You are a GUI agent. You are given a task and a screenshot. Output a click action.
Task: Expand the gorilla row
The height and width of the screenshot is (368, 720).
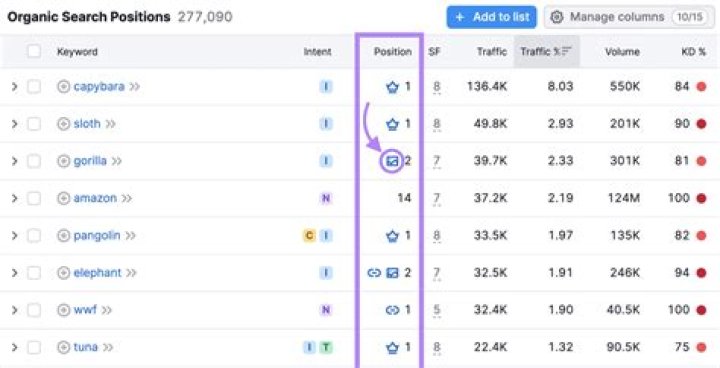coord(14,161)
